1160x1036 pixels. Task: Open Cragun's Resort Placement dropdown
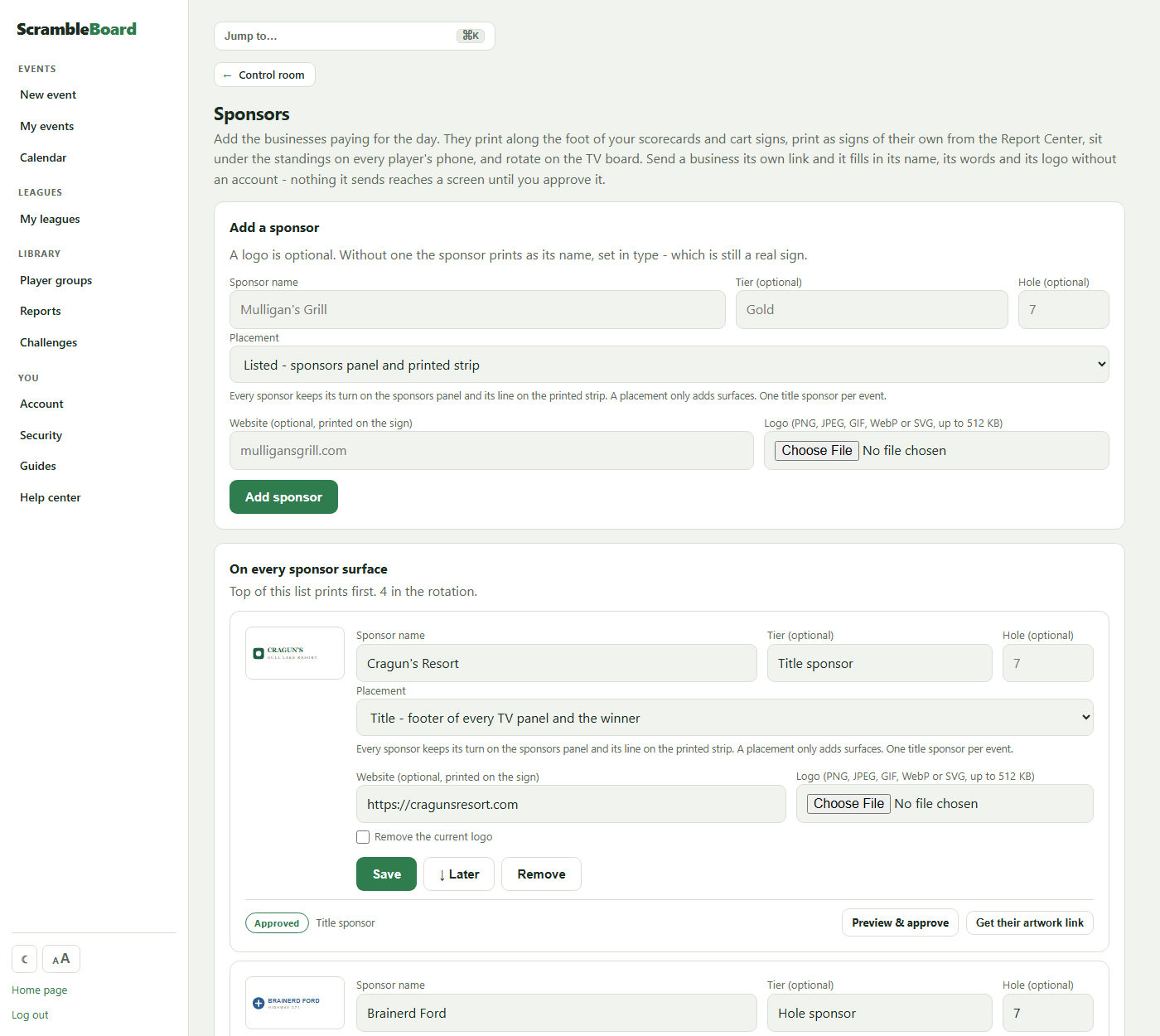click(725, 718)
